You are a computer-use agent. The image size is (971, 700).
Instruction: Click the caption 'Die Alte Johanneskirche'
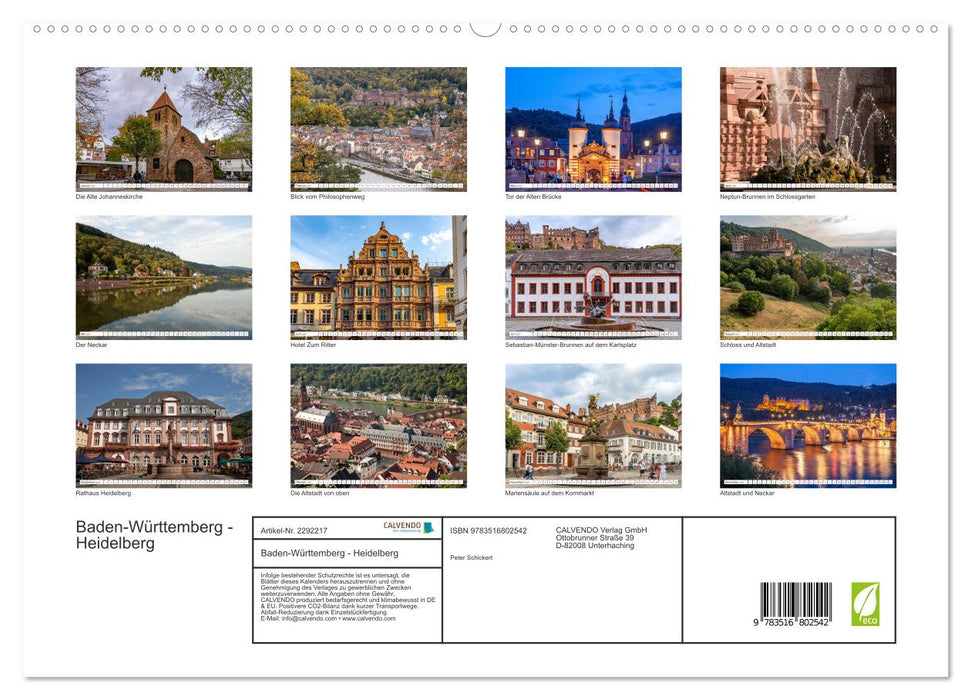(x=109, y=197)
